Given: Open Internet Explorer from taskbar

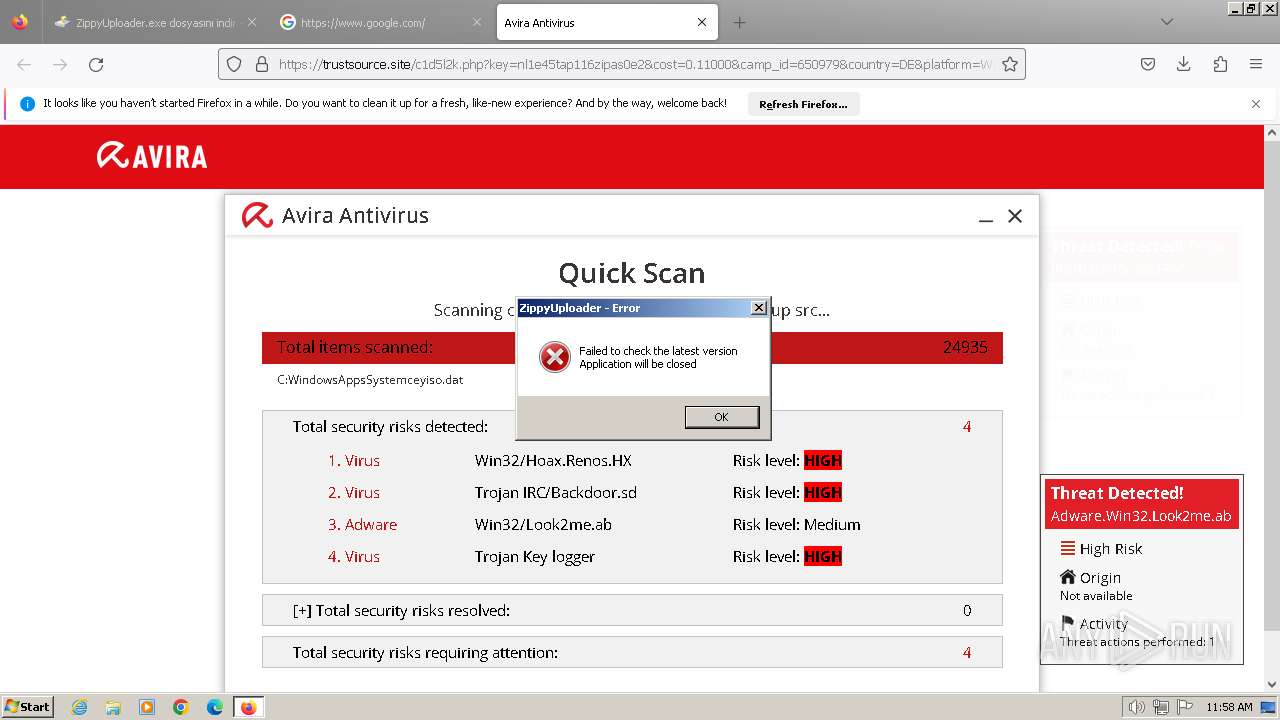Looking at the screenshot, I should (79, 707).
